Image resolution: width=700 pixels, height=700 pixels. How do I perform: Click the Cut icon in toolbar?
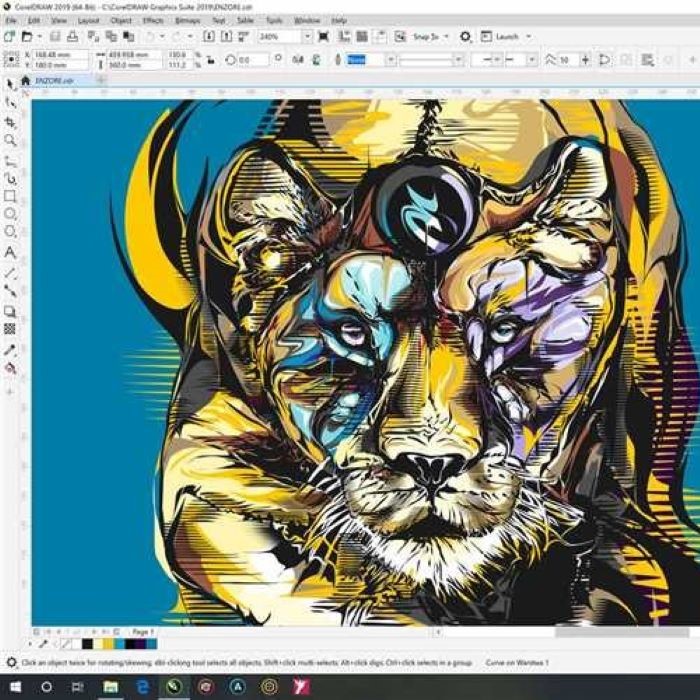[x=93, y=37]
